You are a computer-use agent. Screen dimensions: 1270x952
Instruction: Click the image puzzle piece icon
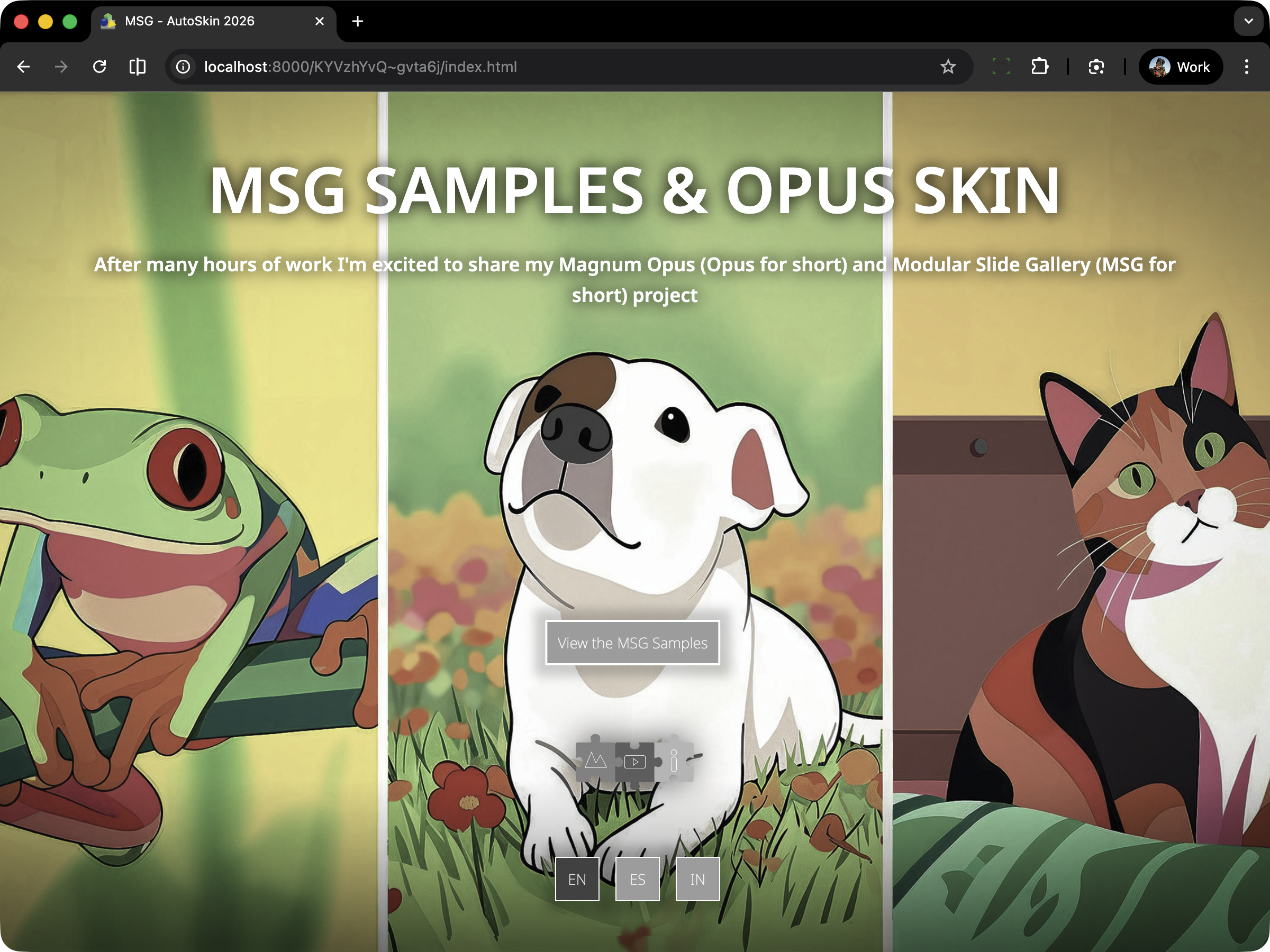[x=595, y=762]
